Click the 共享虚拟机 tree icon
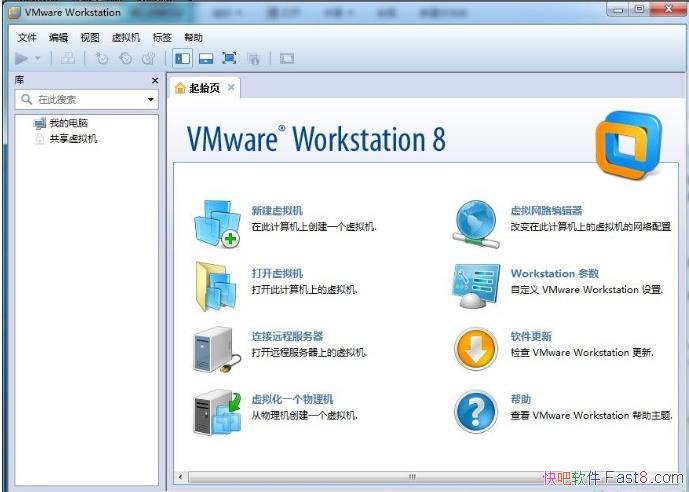This screenshot has height=492, width=689. [x=40, y=139]
